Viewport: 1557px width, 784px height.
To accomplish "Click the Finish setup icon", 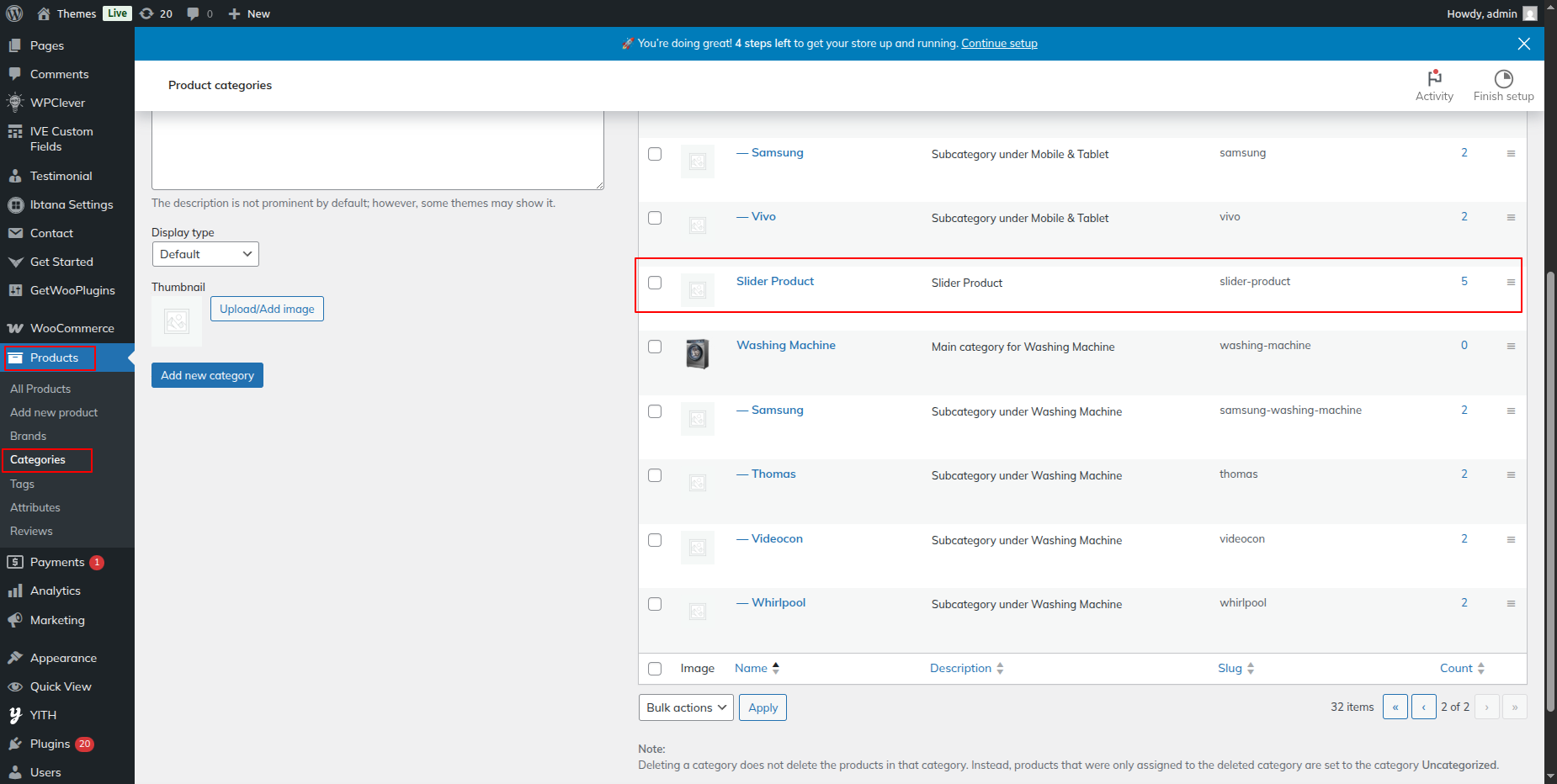I will [x=1503, y=79].
